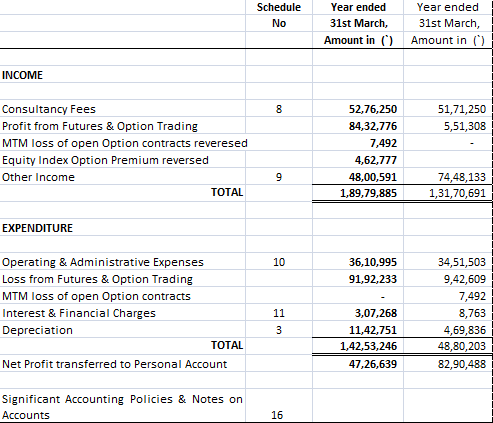Select the value 84,32,776
The width and height of the screenshot is (493, 423).
coord(358,126)
